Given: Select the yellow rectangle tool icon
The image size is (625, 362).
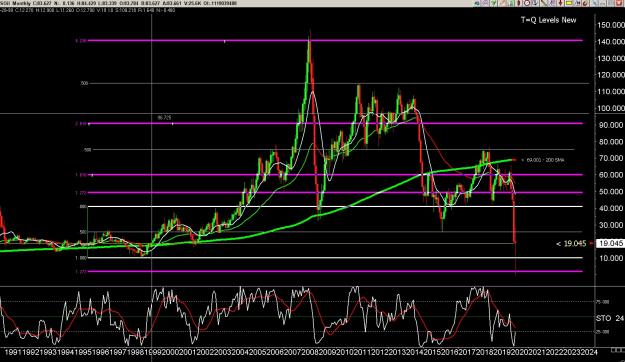Looking at the screenshot, I should pos(569,3).
